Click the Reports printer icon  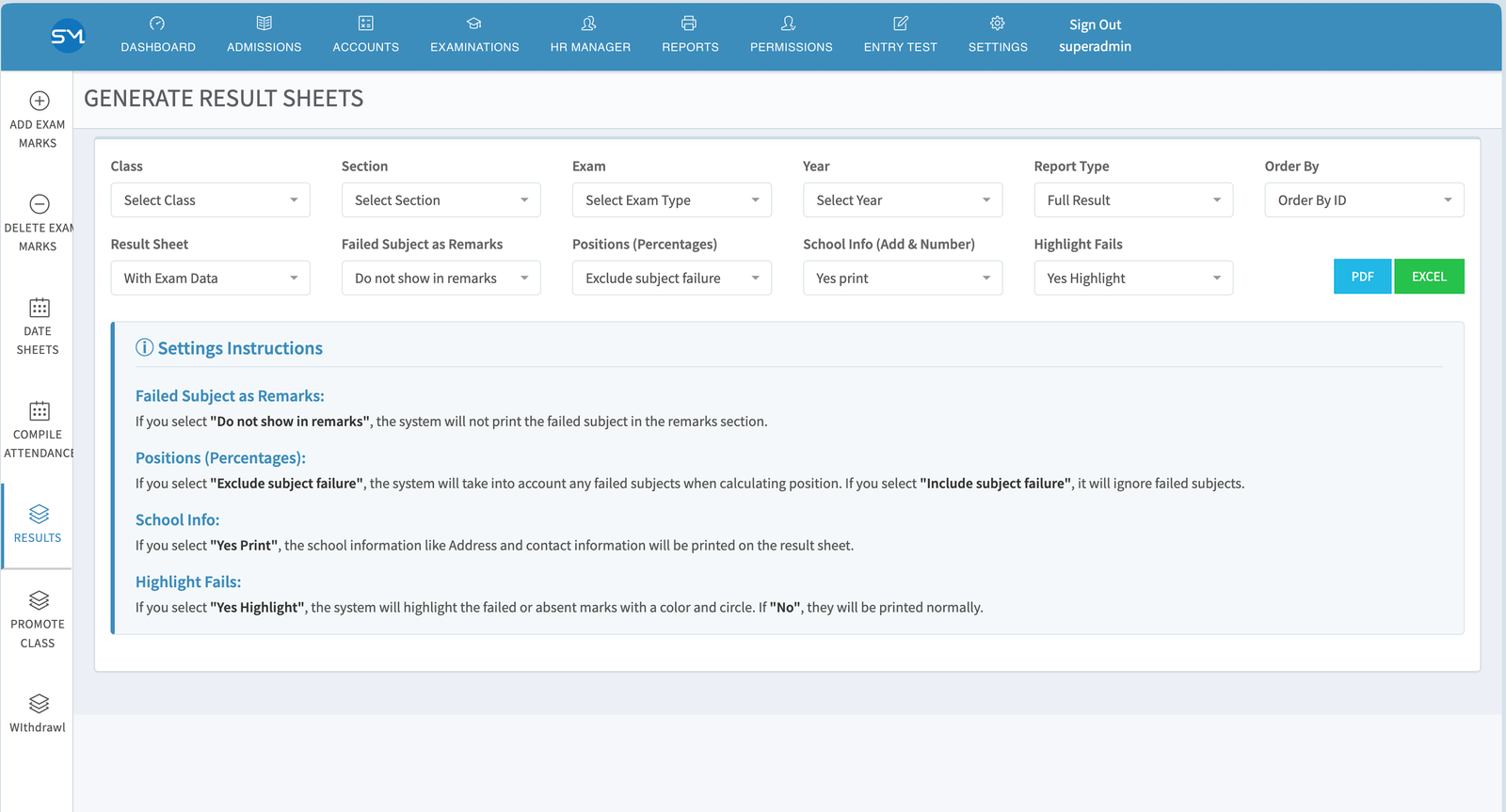point(689,24)
